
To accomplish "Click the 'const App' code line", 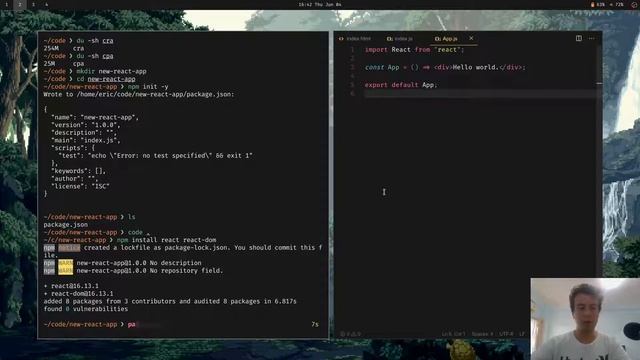I will pyautogui.click(x=445, y=67).
